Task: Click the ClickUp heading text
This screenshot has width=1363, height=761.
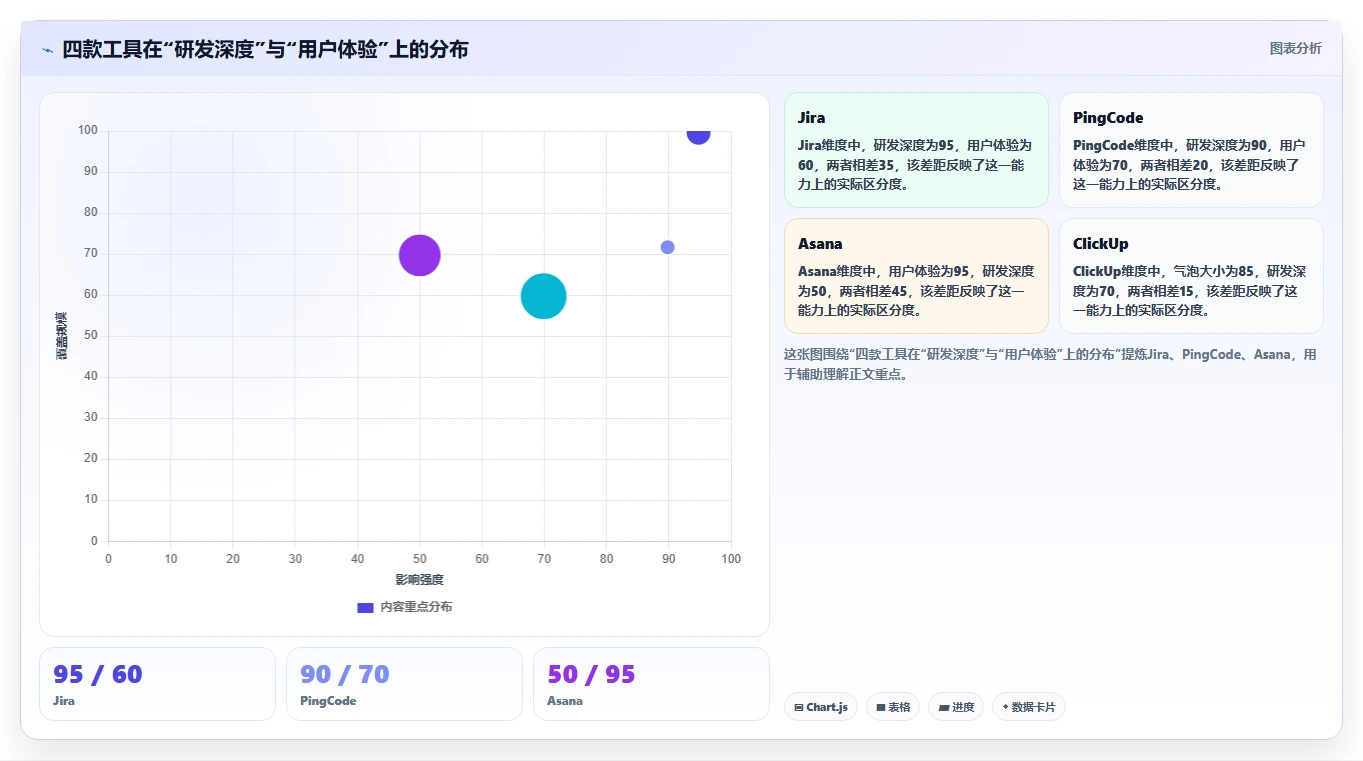Action: (1101, 244)
